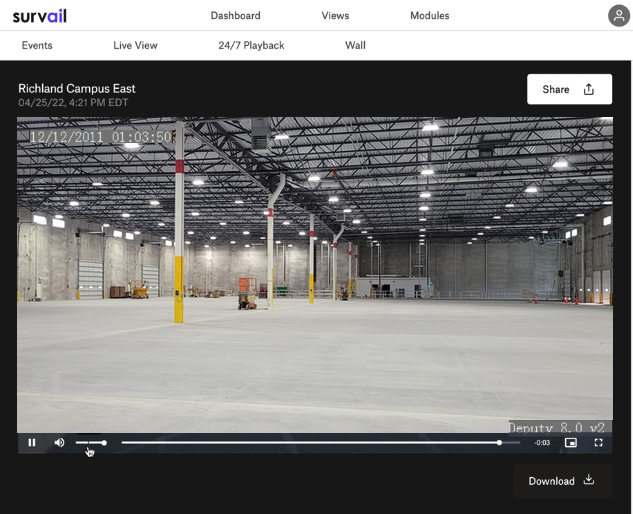Viewport: 633px width, 514px height.
Task: Open the Modules menu
Action: click(x=430, y=16)
